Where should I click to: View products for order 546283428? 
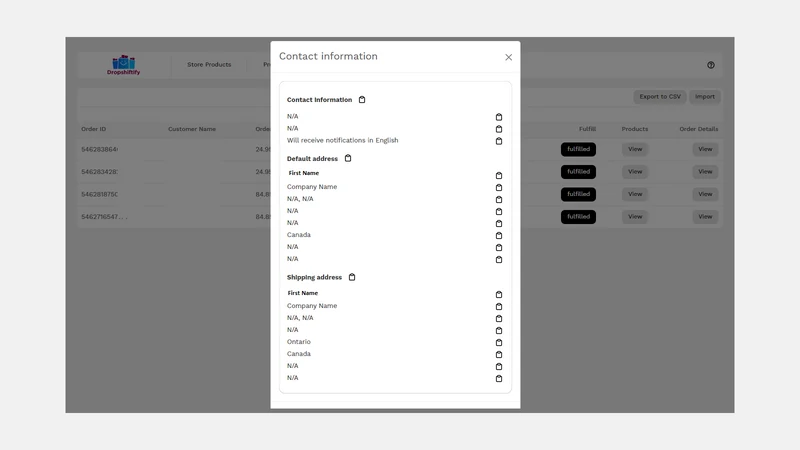pos(635,171)
